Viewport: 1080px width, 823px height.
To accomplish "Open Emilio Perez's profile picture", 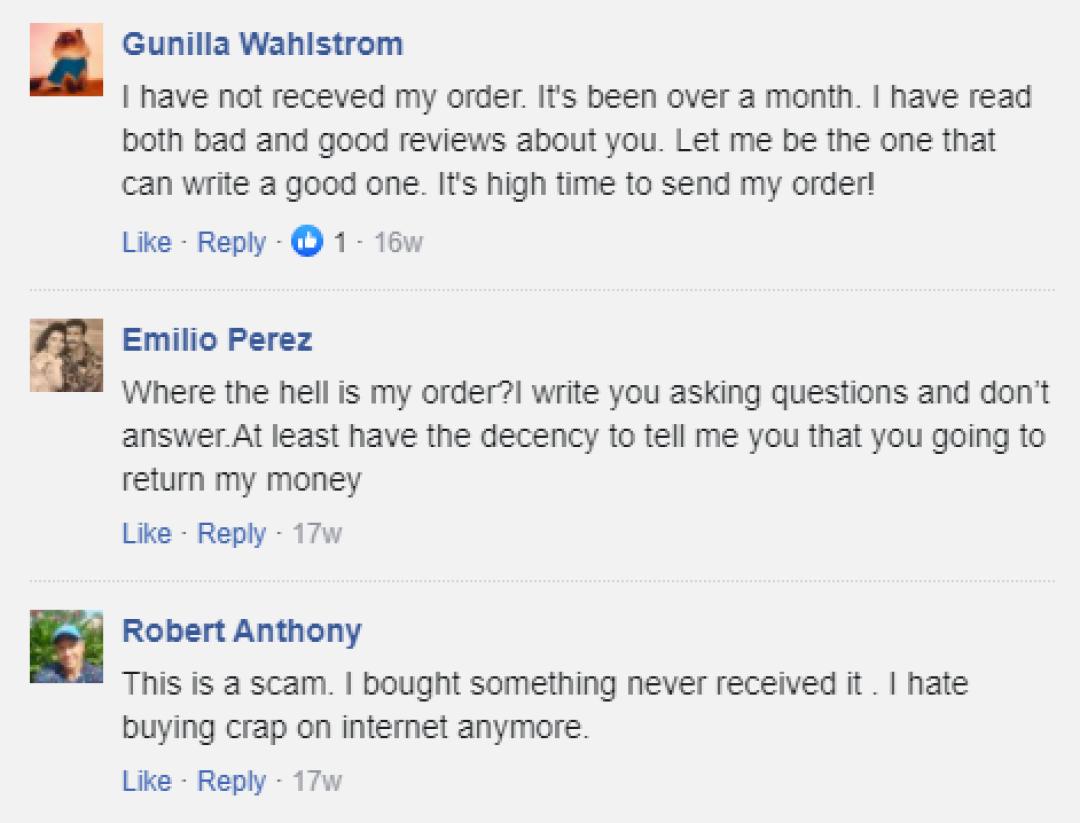I will click(66, 355).
